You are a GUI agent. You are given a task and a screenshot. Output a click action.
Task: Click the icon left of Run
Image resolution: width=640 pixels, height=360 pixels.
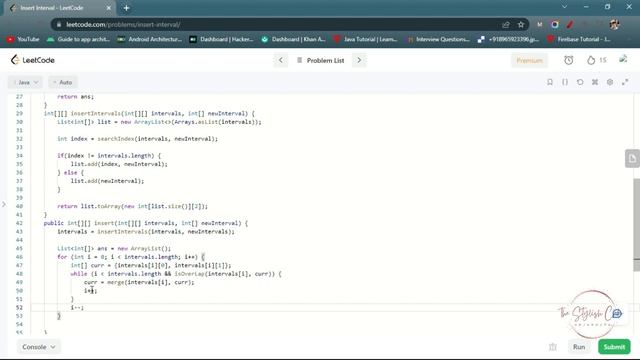[553, 347]
